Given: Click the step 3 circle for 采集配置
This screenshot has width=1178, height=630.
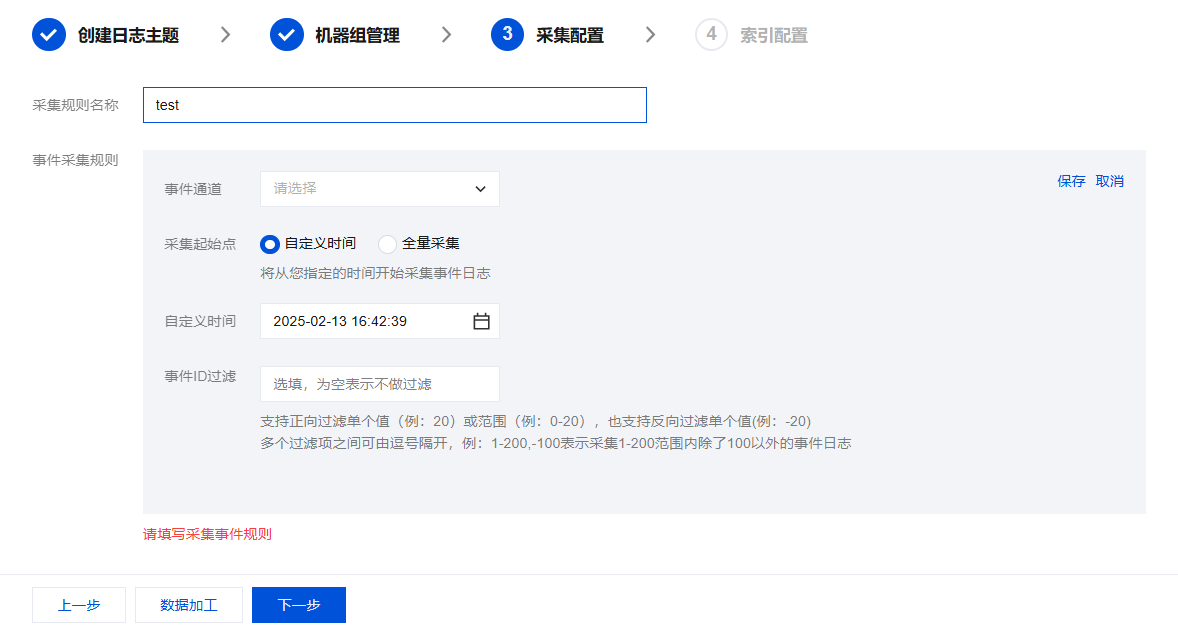Looking at the screenshot, I should [507, 35].
